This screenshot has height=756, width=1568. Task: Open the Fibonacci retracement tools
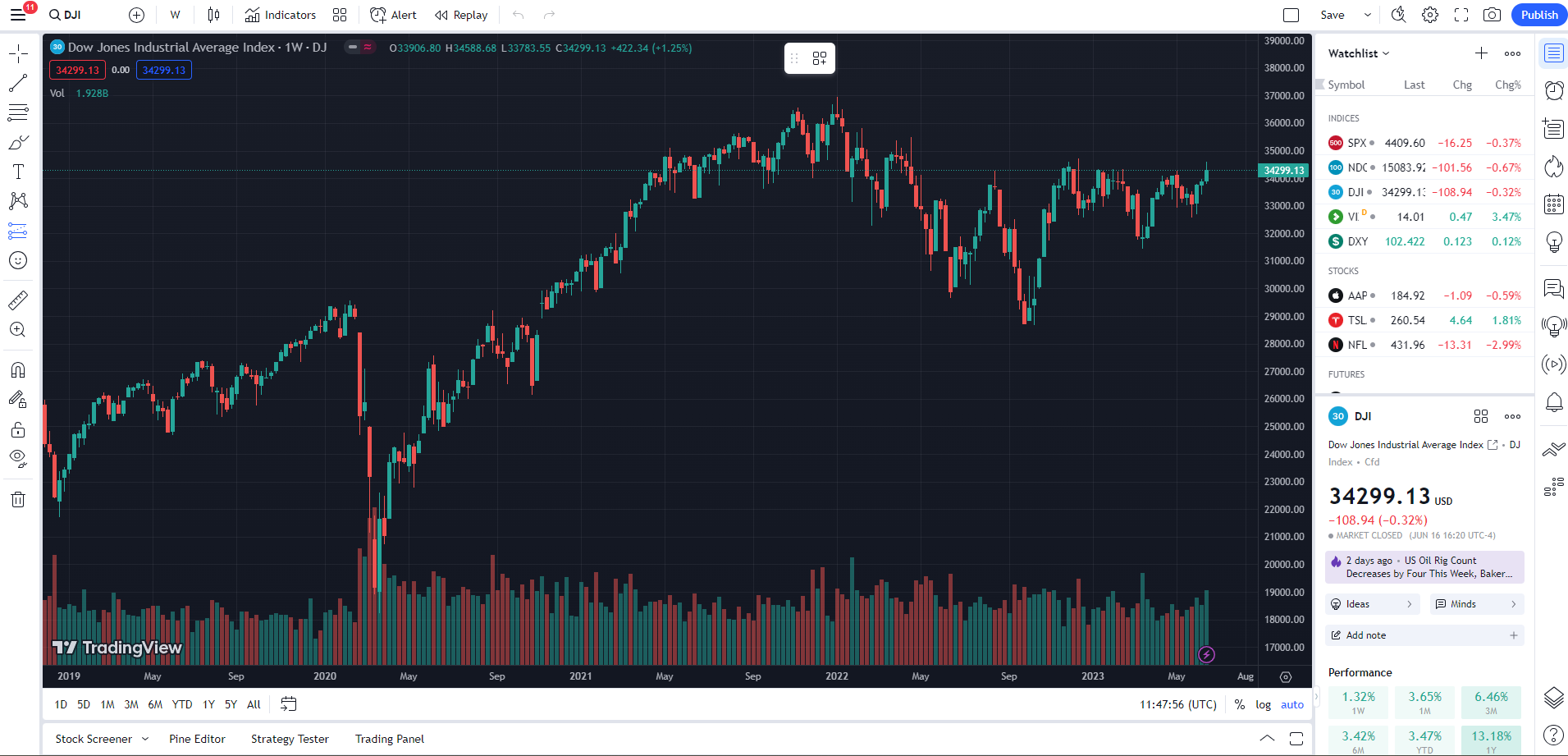coord(18,112)
